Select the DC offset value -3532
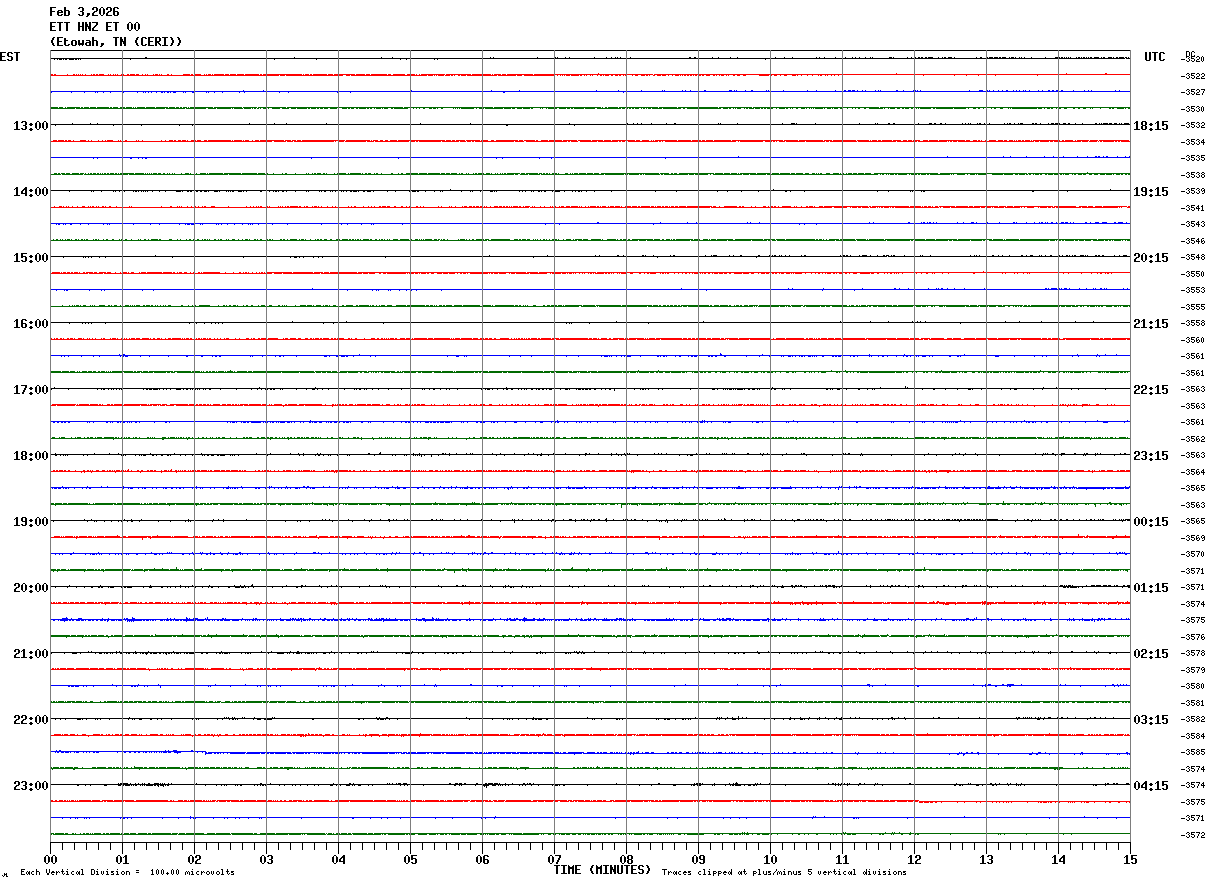 [x=1193, y=125]
